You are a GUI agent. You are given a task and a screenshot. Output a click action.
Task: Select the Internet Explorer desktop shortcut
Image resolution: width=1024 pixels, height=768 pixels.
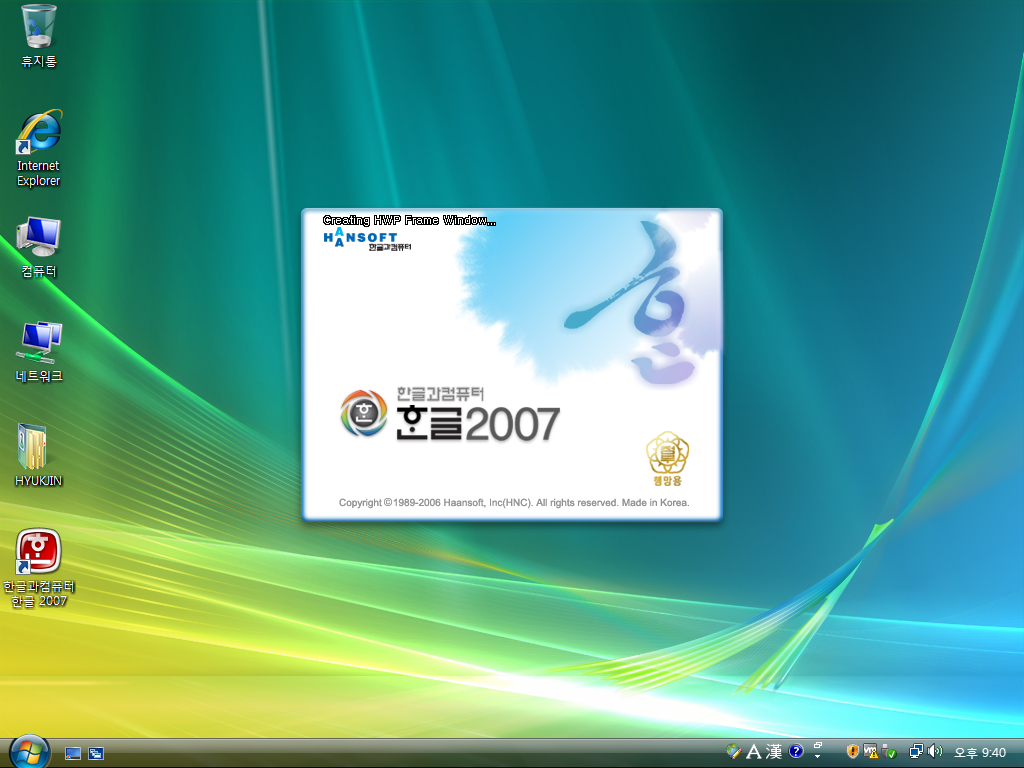click(39, 150)
